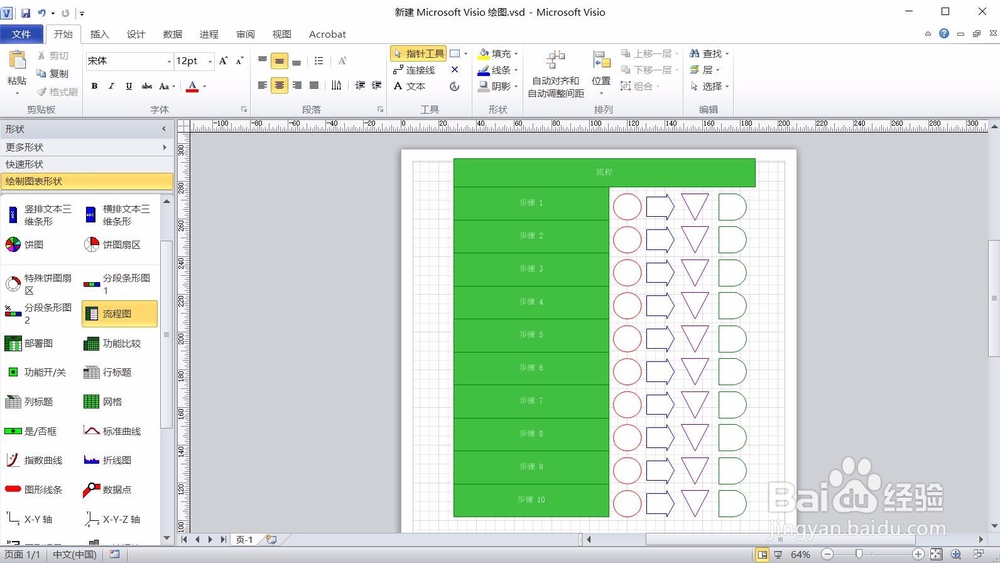Select the connection point X tool
The height and width of the screenshot is (563, 1000).
(x=455, y=70)
